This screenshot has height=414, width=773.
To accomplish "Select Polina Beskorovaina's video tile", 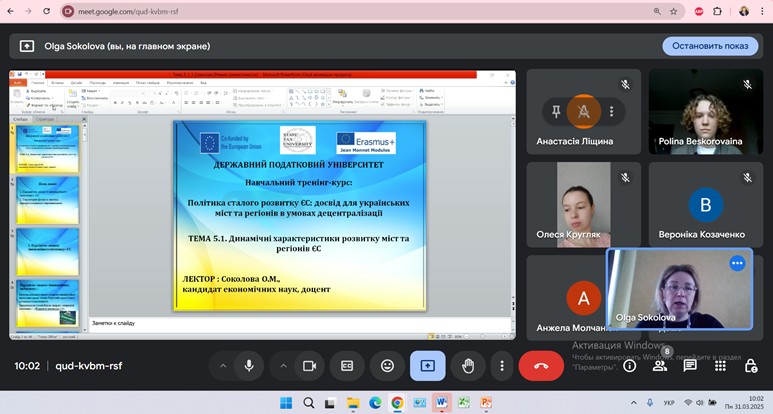I will (x=705, y=112).
